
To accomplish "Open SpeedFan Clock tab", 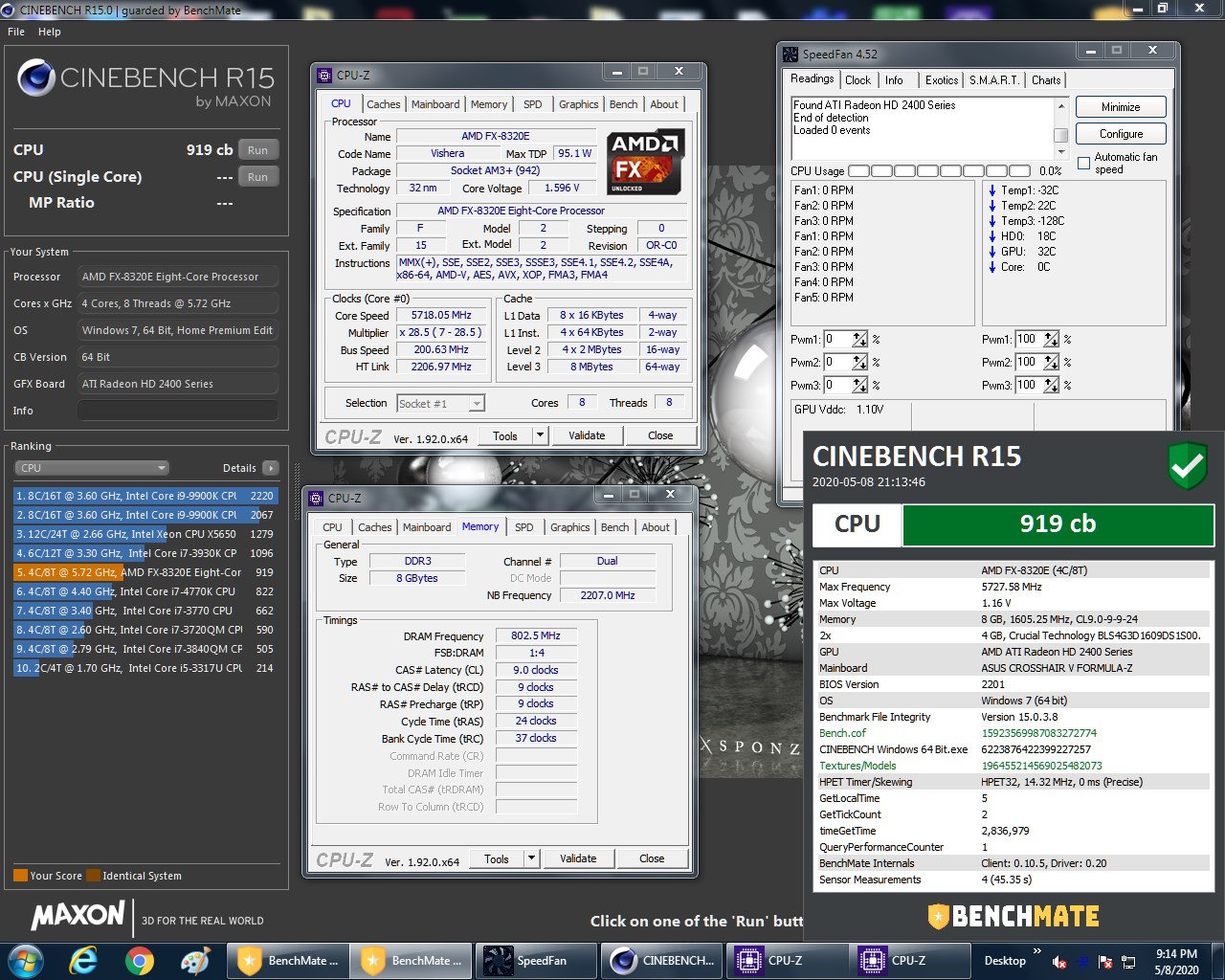I will pyautogui.click(x=858, y=80).
